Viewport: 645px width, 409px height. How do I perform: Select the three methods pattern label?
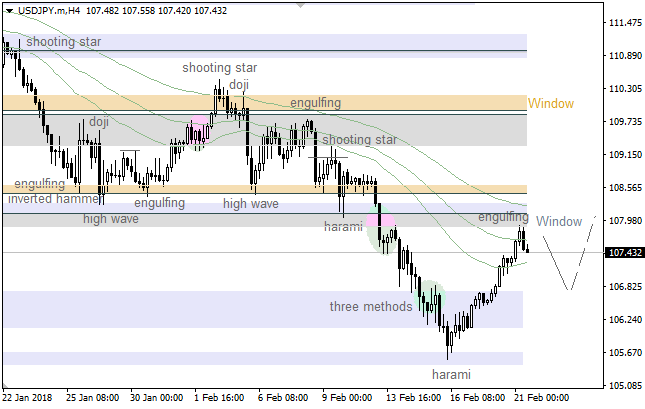tap(370, 306)
